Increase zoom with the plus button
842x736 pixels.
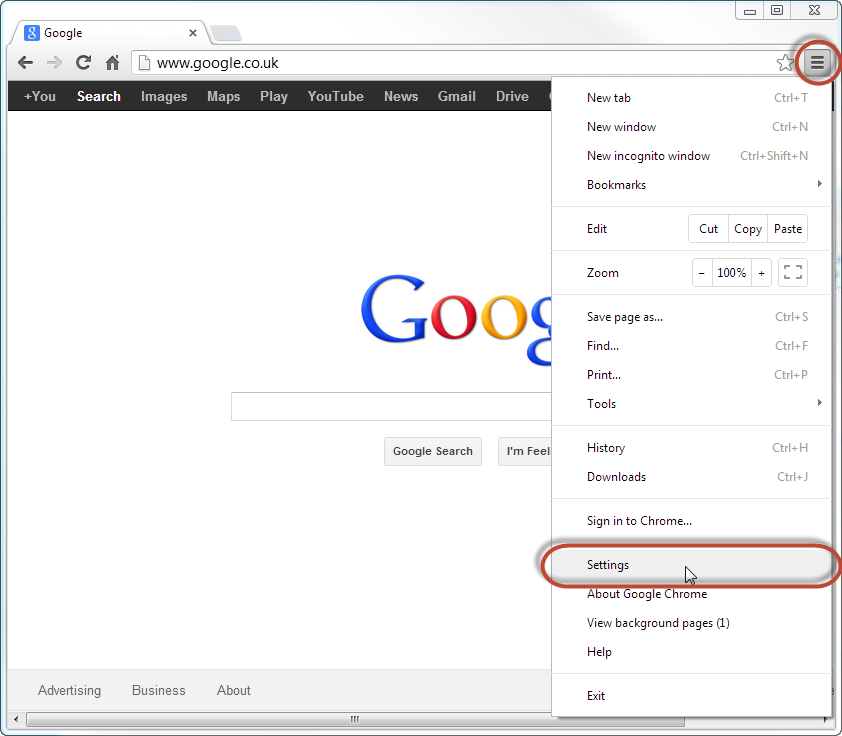(761, 272)
